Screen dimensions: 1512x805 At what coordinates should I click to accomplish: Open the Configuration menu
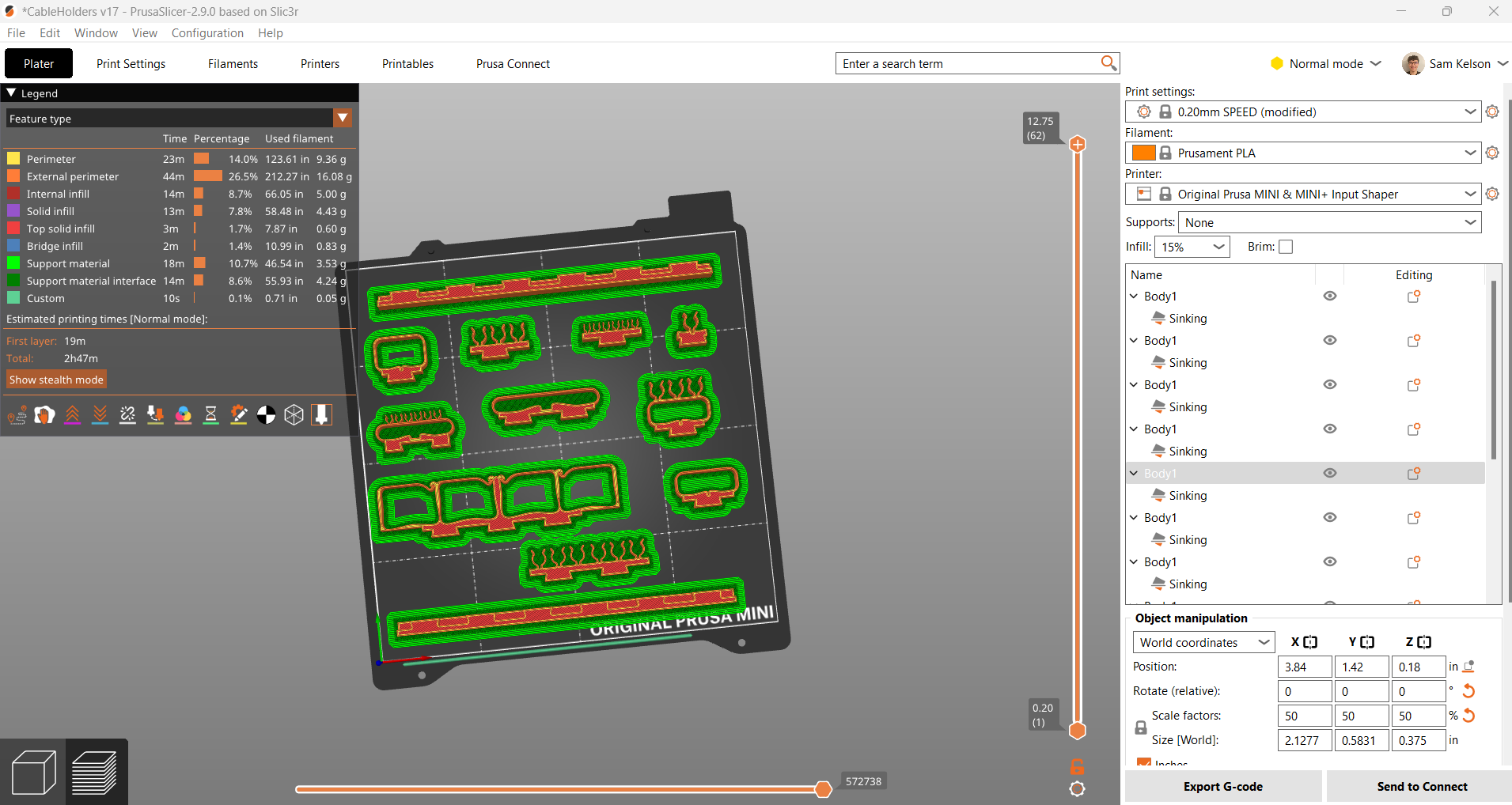point(207,32)
